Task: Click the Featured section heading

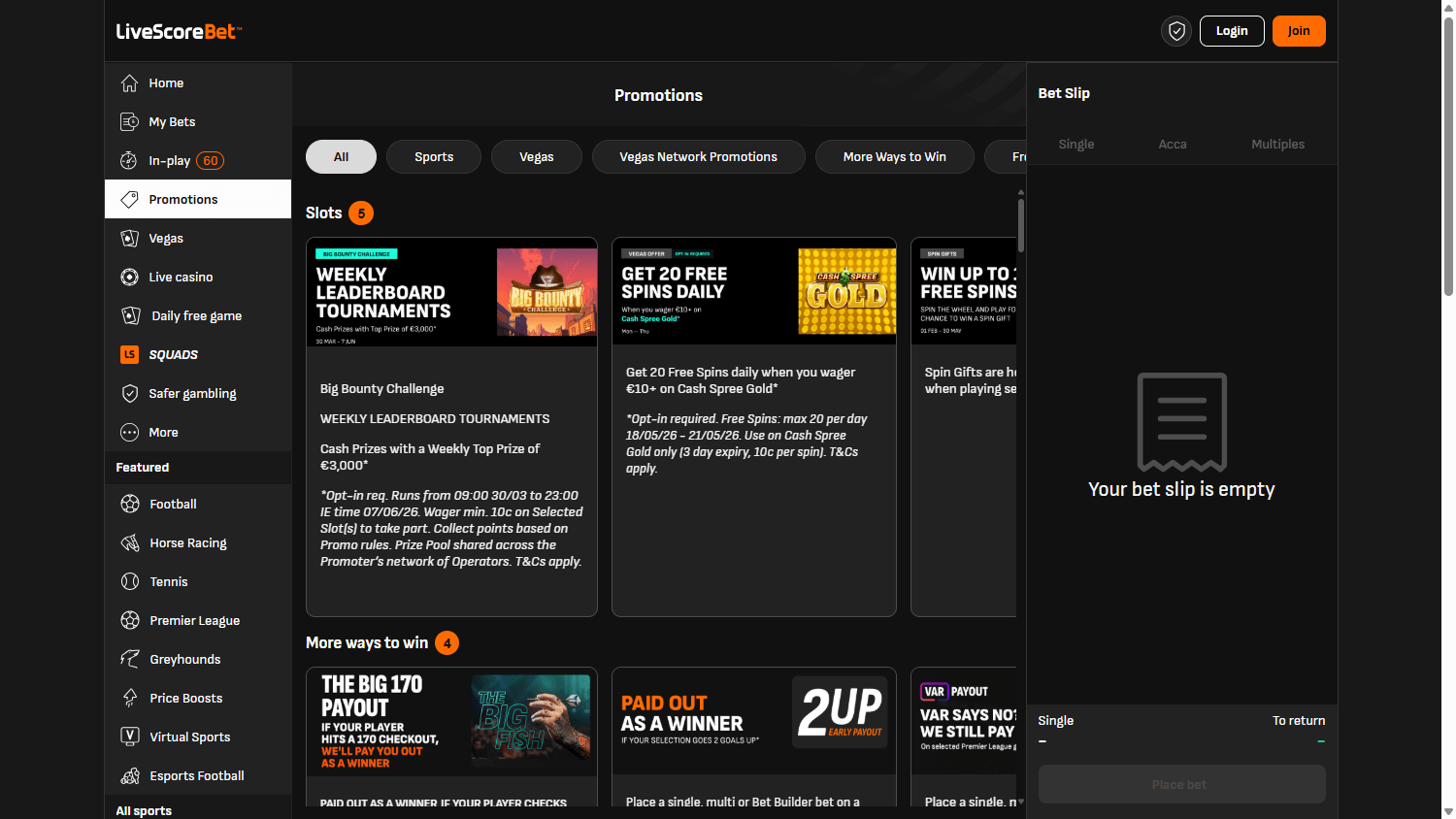Action: 143,467
